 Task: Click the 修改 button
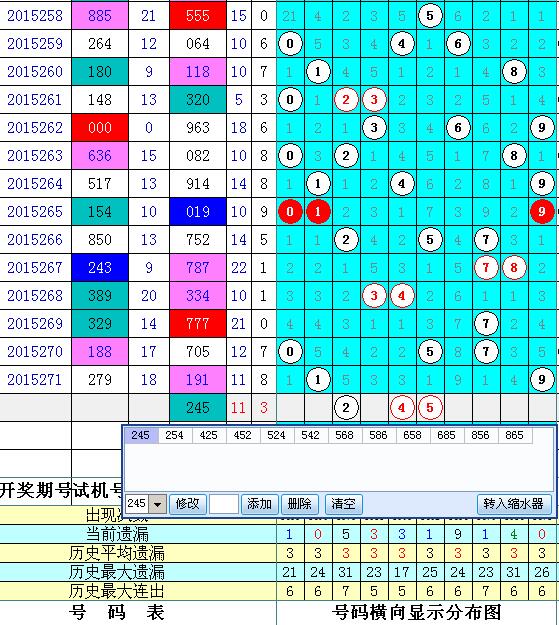point(187,504)
